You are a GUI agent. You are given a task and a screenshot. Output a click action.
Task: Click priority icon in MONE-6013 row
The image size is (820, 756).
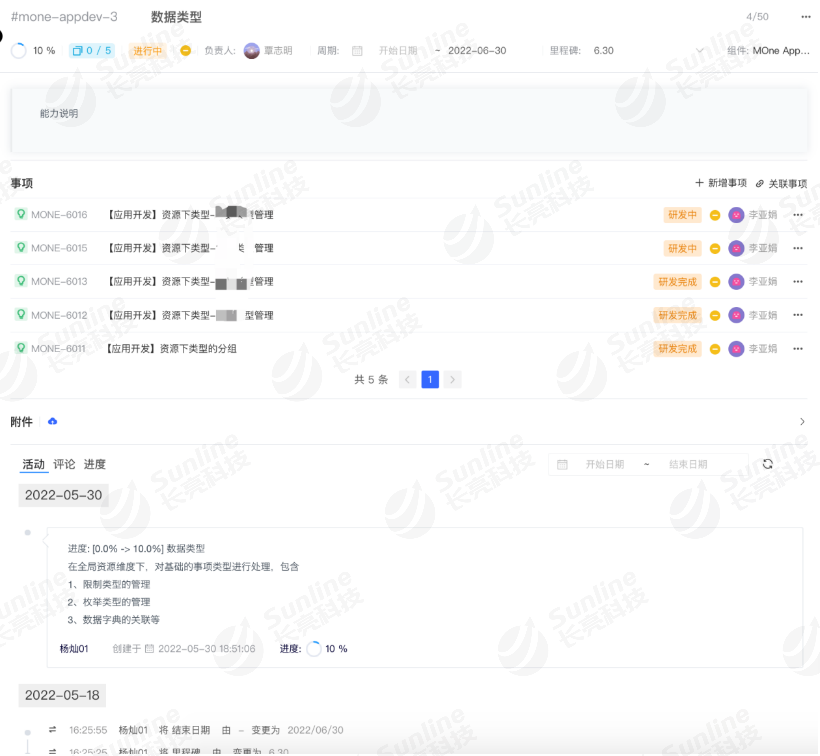(715, 282)
